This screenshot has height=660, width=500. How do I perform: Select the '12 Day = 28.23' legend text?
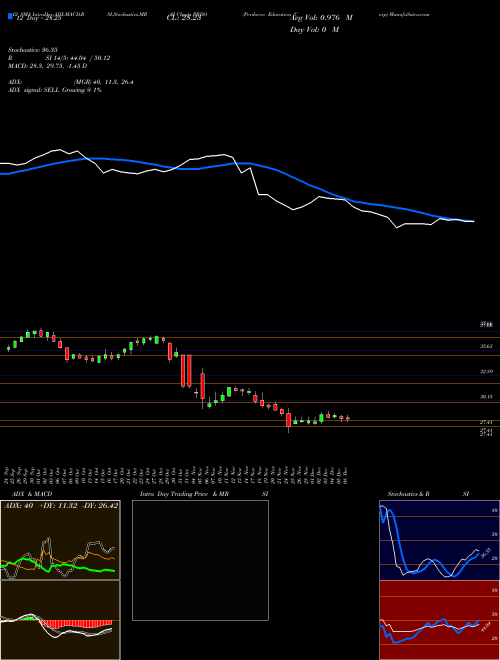point(38,19)
